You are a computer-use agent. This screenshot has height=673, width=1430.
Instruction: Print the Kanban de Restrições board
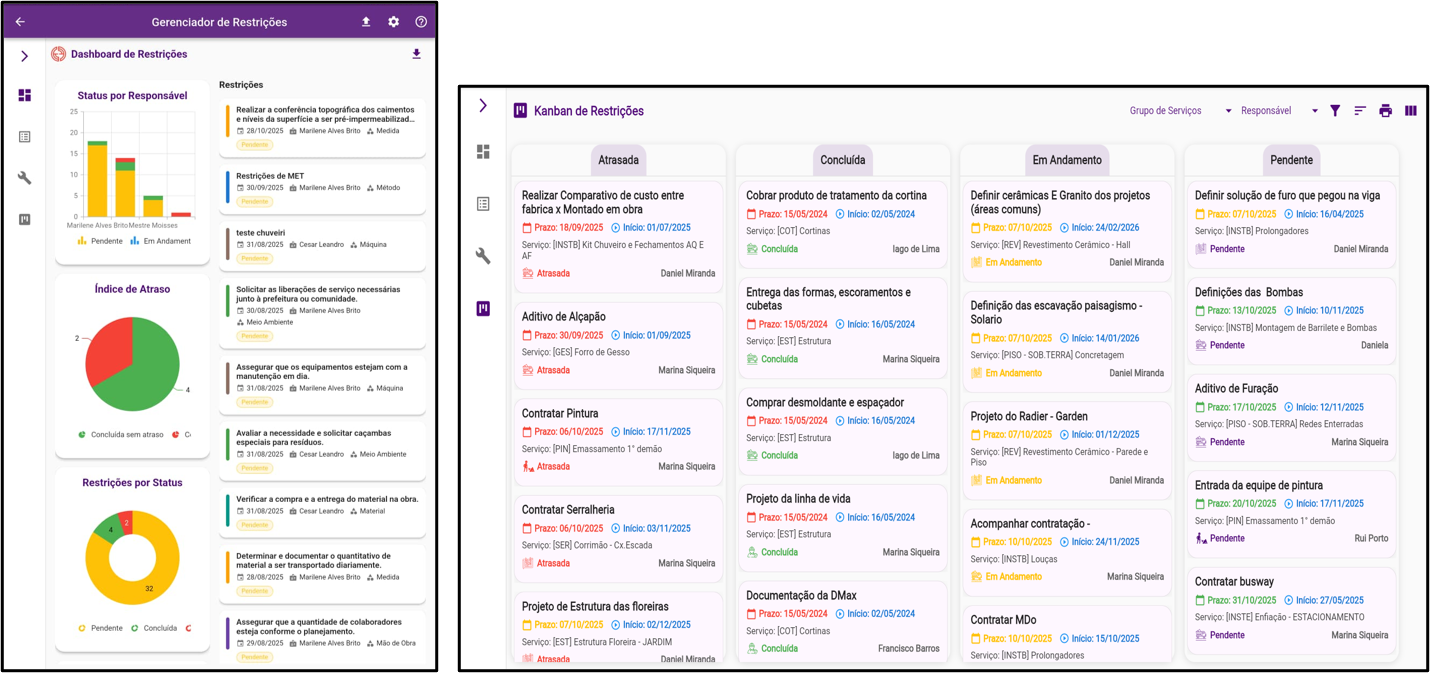1385,111
